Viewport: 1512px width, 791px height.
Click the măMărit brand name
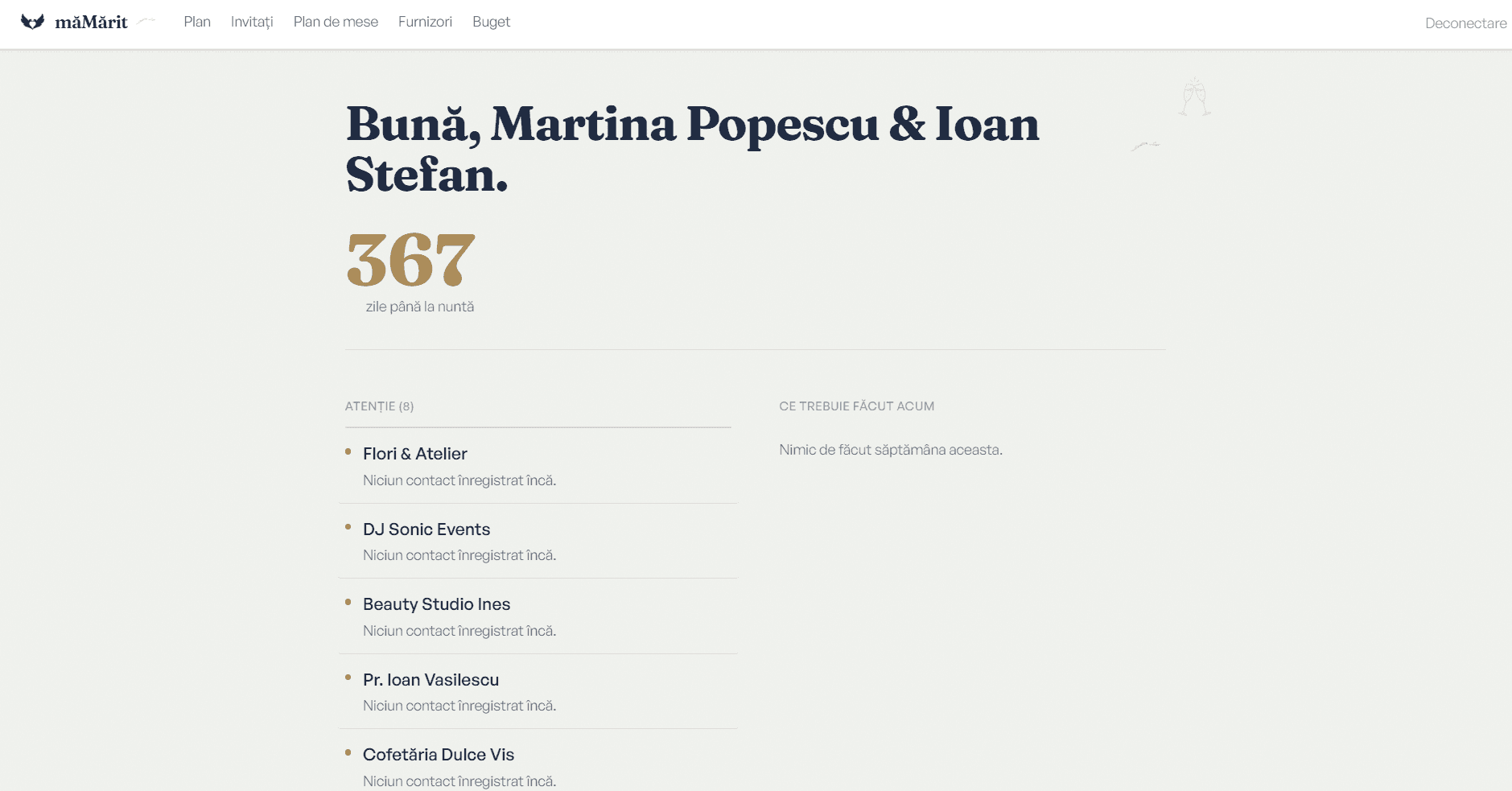91,22
